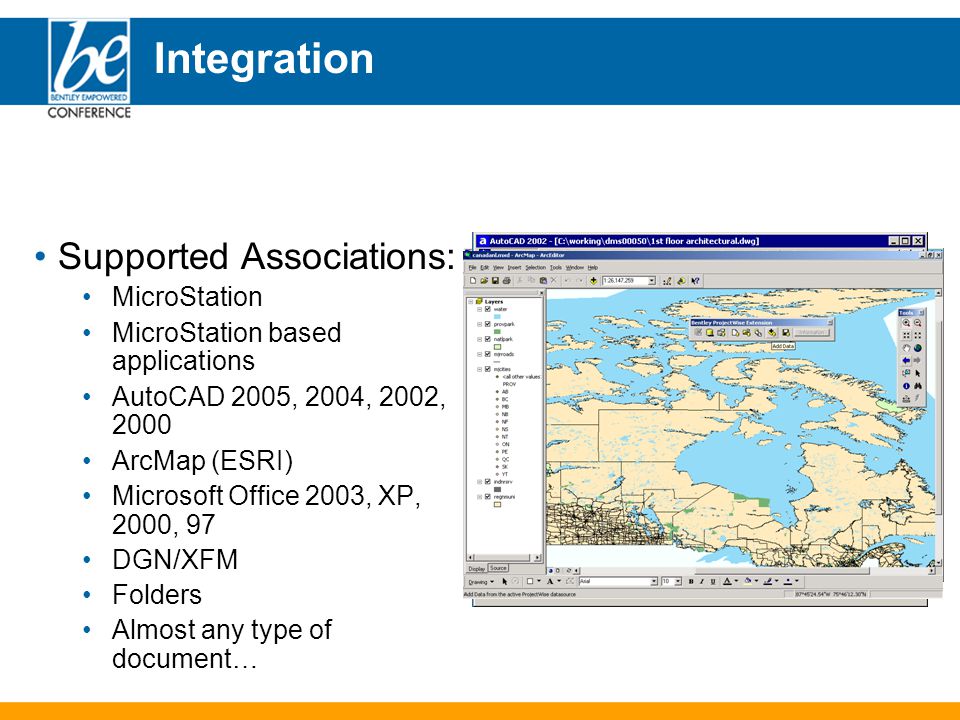Click the New Map File icon in ArcMap
The height and width of the screenshot is (720, 960).
473,281
